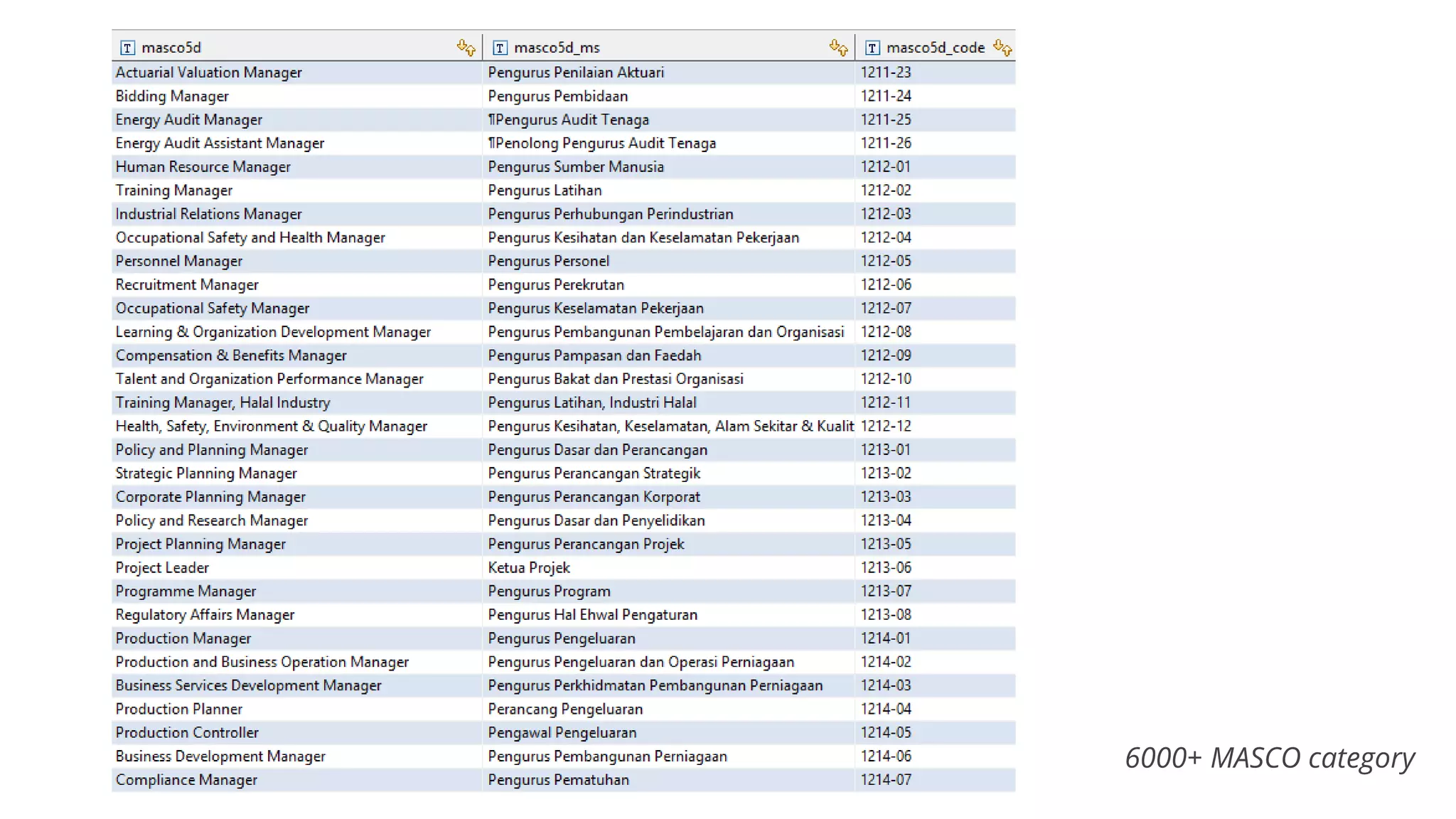Screen dimensions: 1456x819
Task: Click the text-type icon beside masco5d_code
Action: [872, 48]
